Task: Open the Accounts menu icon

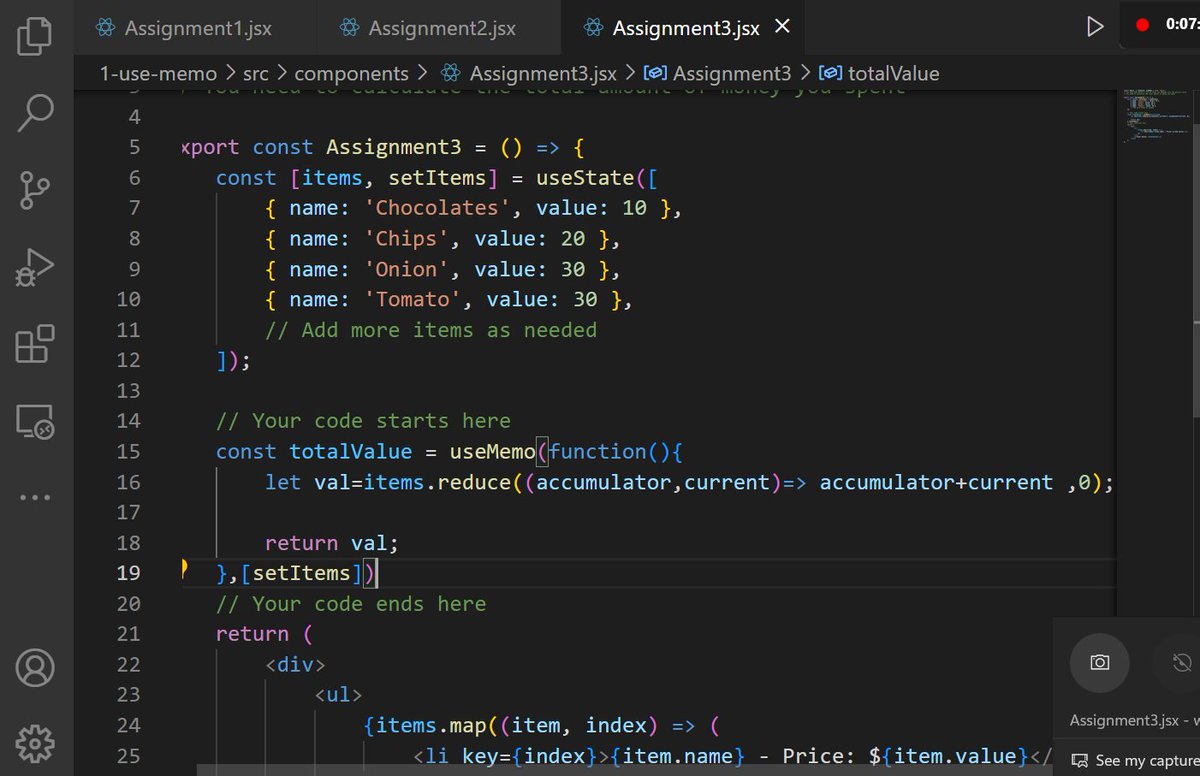Action: [x=35, y=667]
